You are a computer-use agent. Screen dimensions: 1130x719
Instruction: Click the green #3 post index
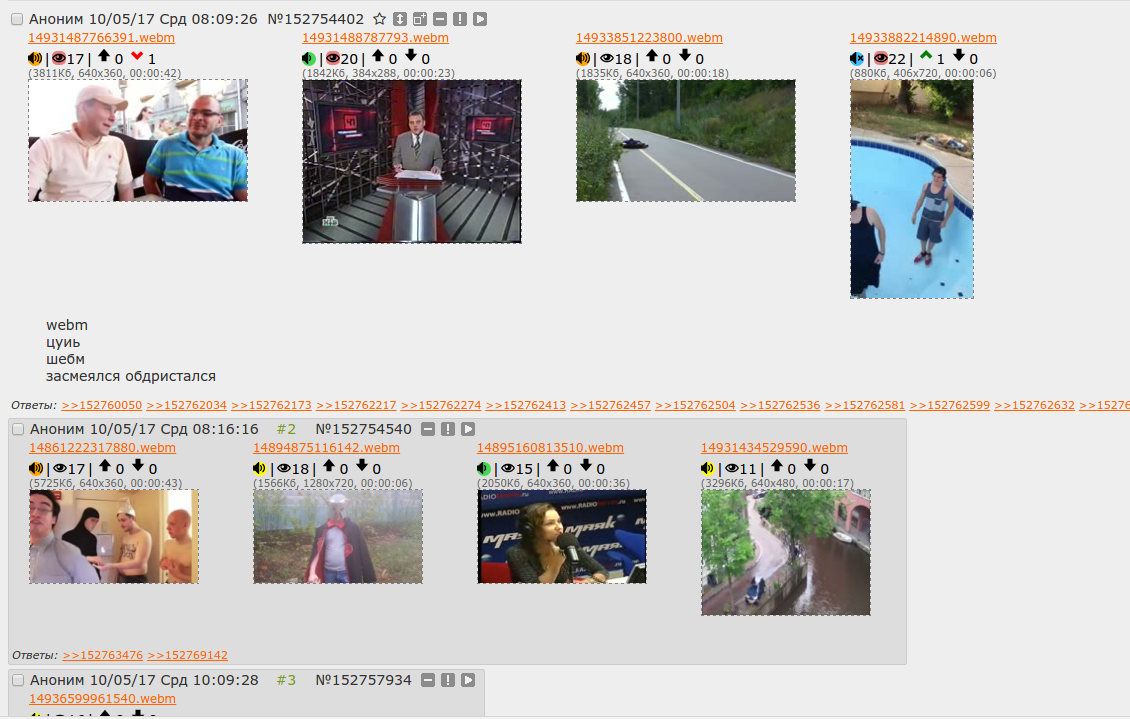pyautogui.click(x=286, y=680)
